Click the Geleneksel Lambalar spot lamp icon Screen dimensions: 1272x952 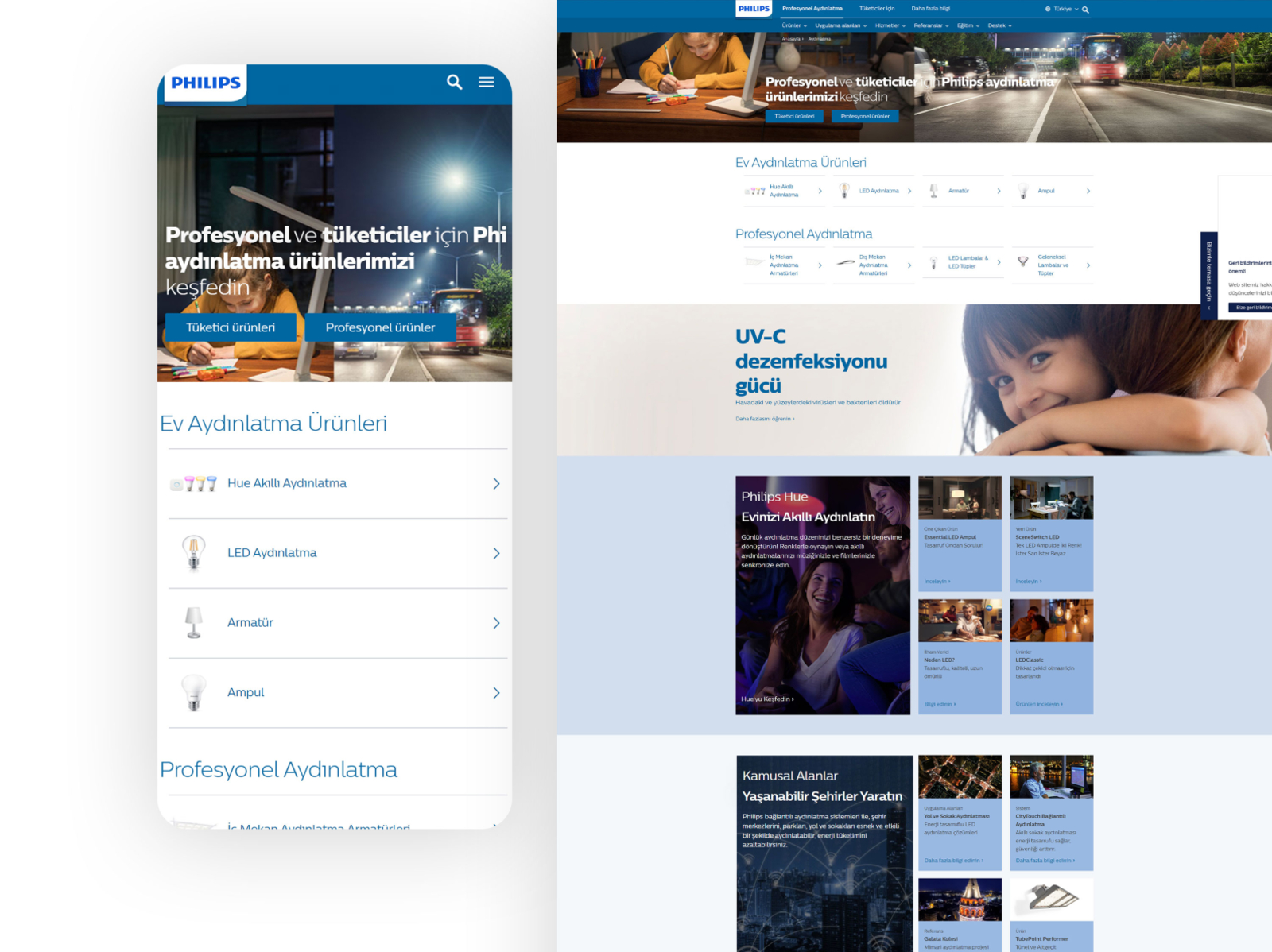tap(1023, 261)
